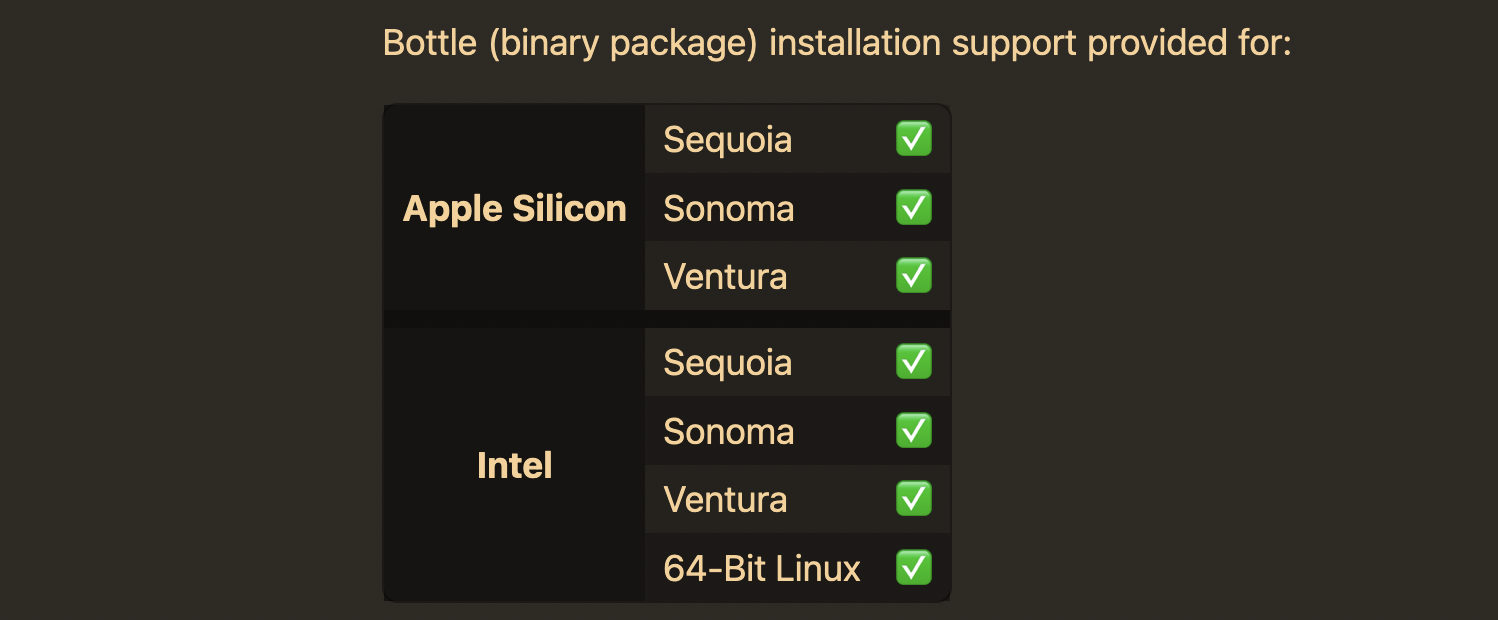Select the Intel header cell
This screenshot has width=1498, height=620.
point(514,465)
